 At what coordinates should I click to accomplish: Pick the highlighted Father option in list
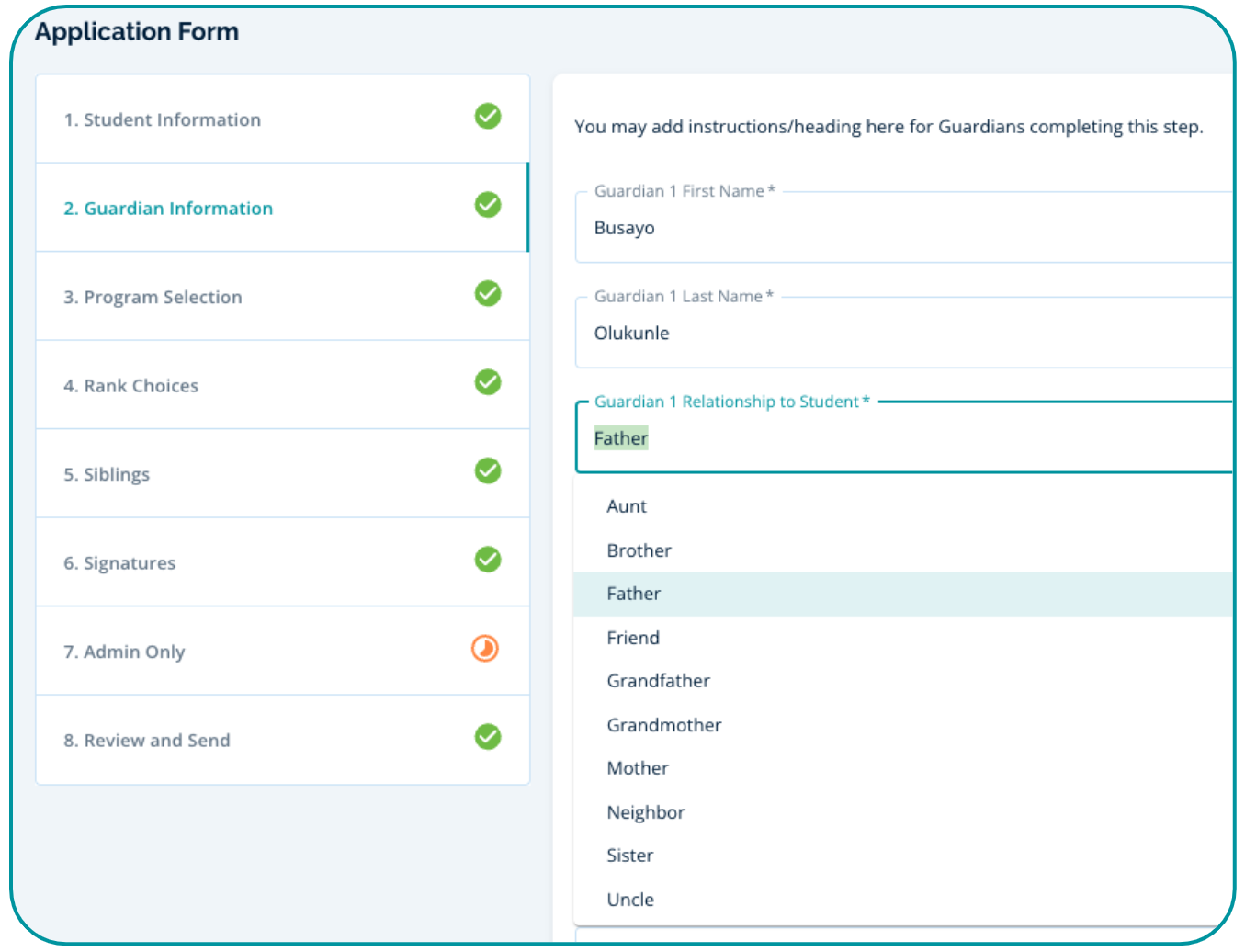click(634, 594)
